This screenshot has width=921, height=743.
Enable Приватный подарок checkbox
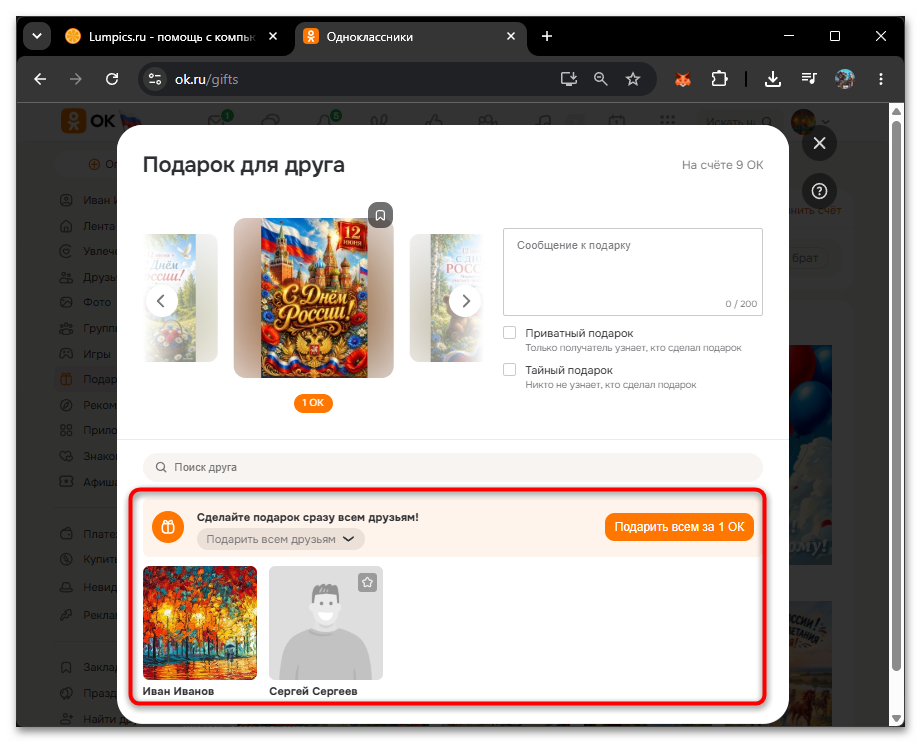(509, 333)
